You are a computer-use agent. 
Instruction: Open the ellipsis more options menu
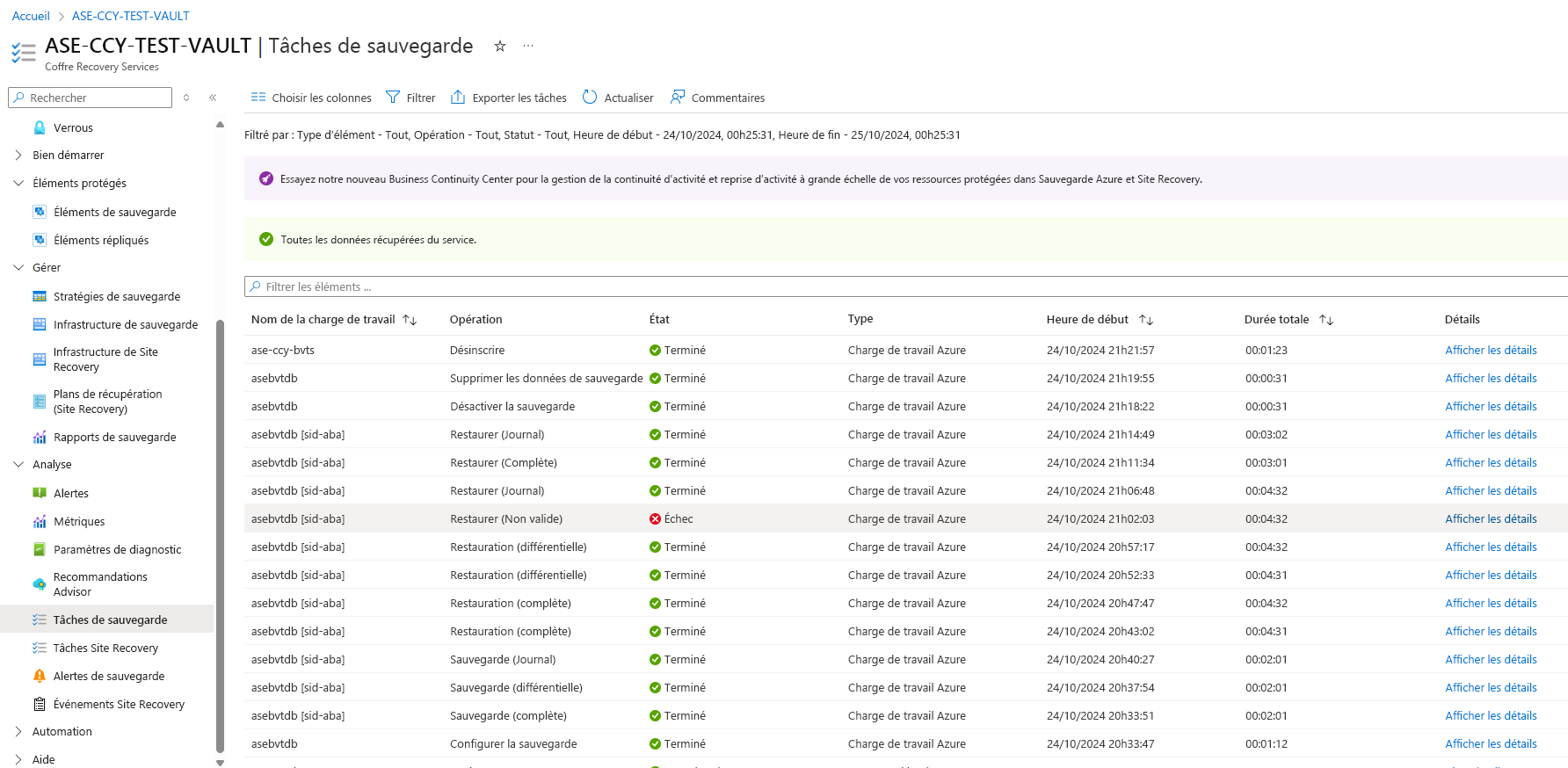click(x=528, y=46)
